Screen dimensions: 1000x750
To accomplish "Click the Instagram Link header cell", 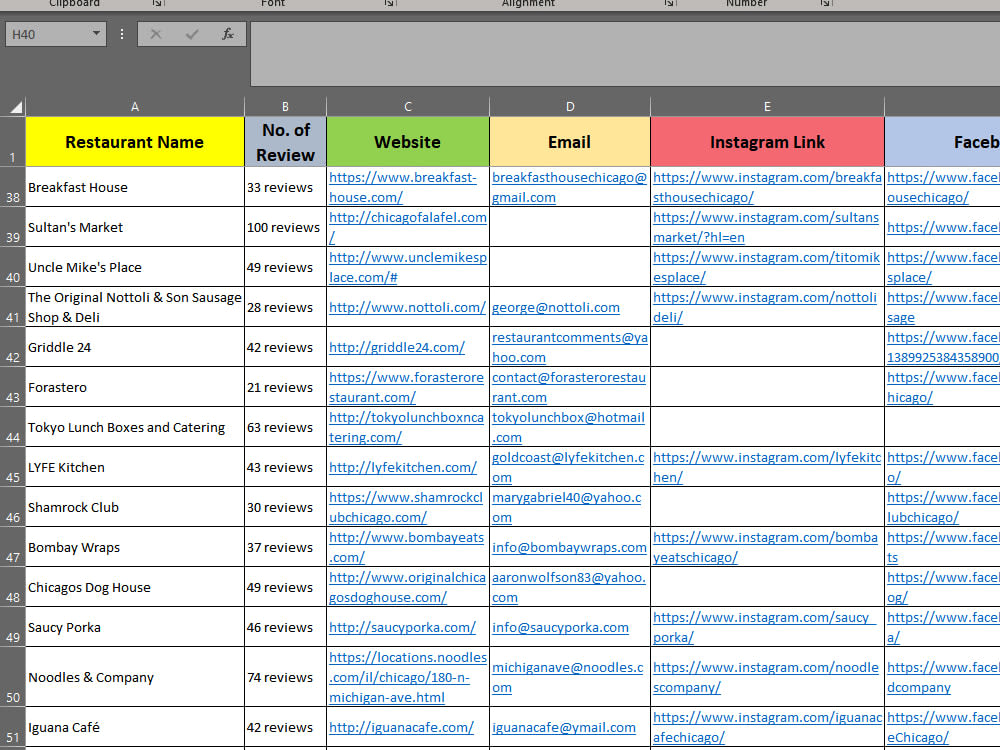I will point(767,142).
